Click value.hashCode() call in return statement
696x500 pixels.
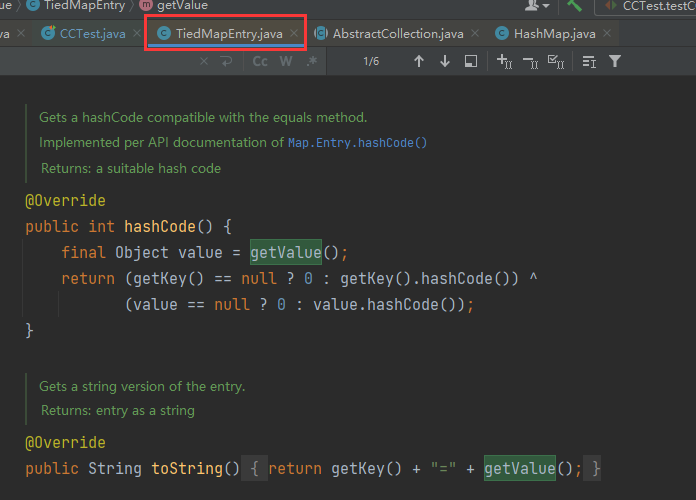(x=384, y=305)
